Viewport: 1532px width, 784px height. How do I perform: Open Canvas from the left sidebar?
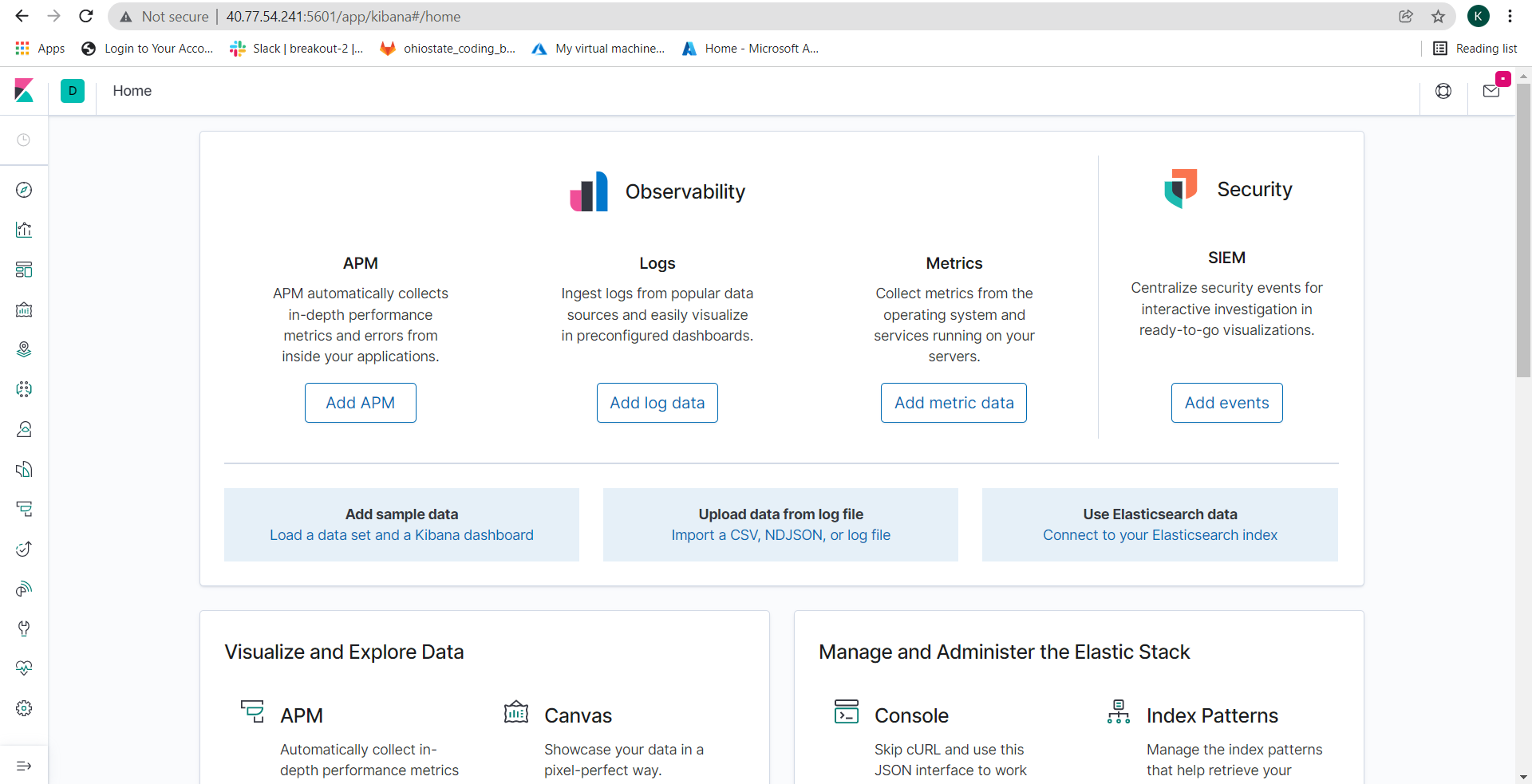pos(24,309)
